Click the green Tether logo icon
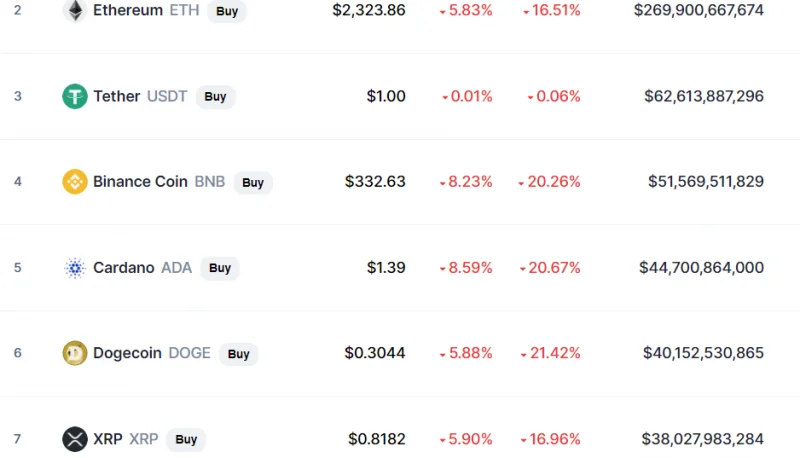The height and width of the screenshot is (458, 800). point(75,96)
